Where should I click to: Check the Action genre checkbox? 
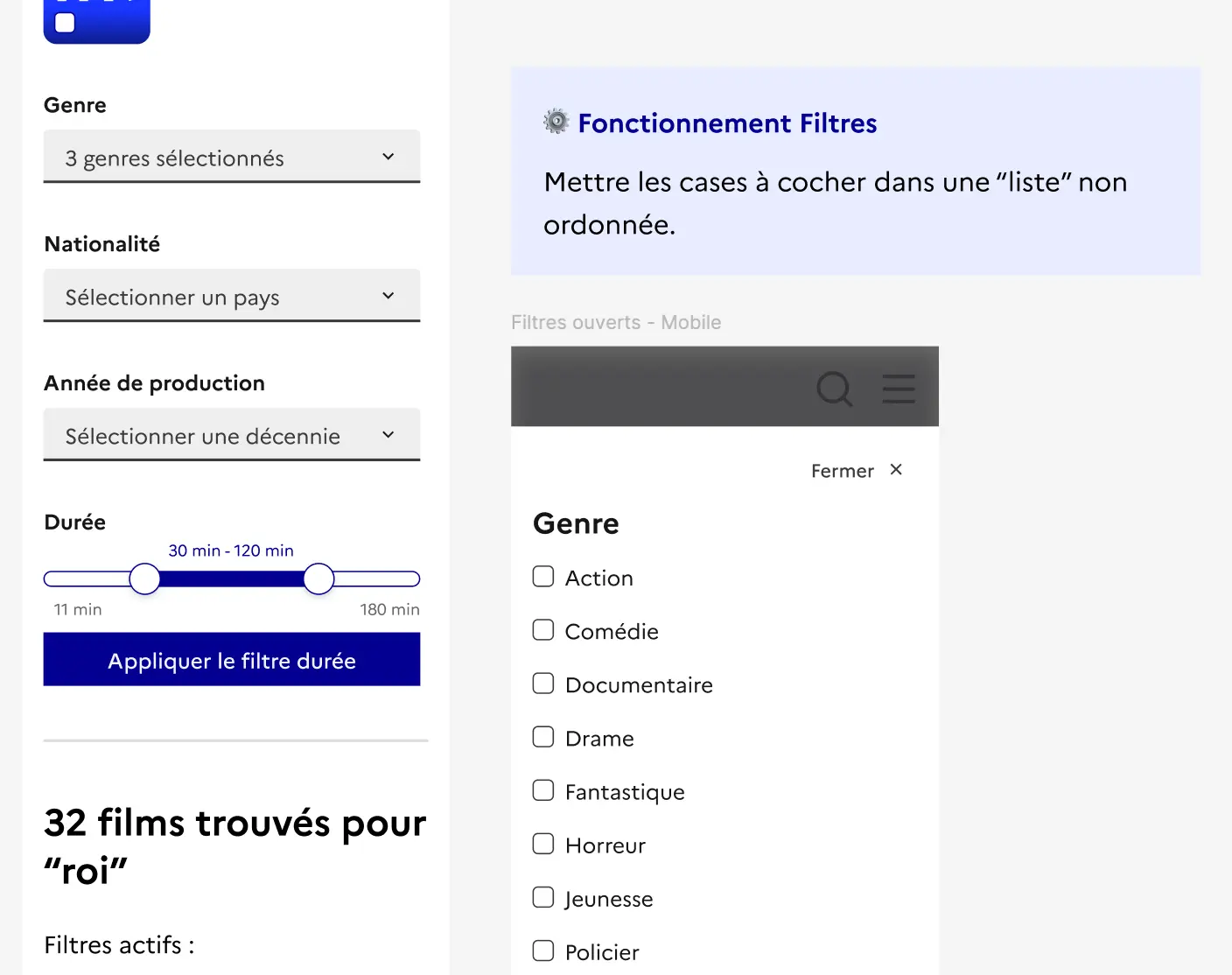[543, 577]
